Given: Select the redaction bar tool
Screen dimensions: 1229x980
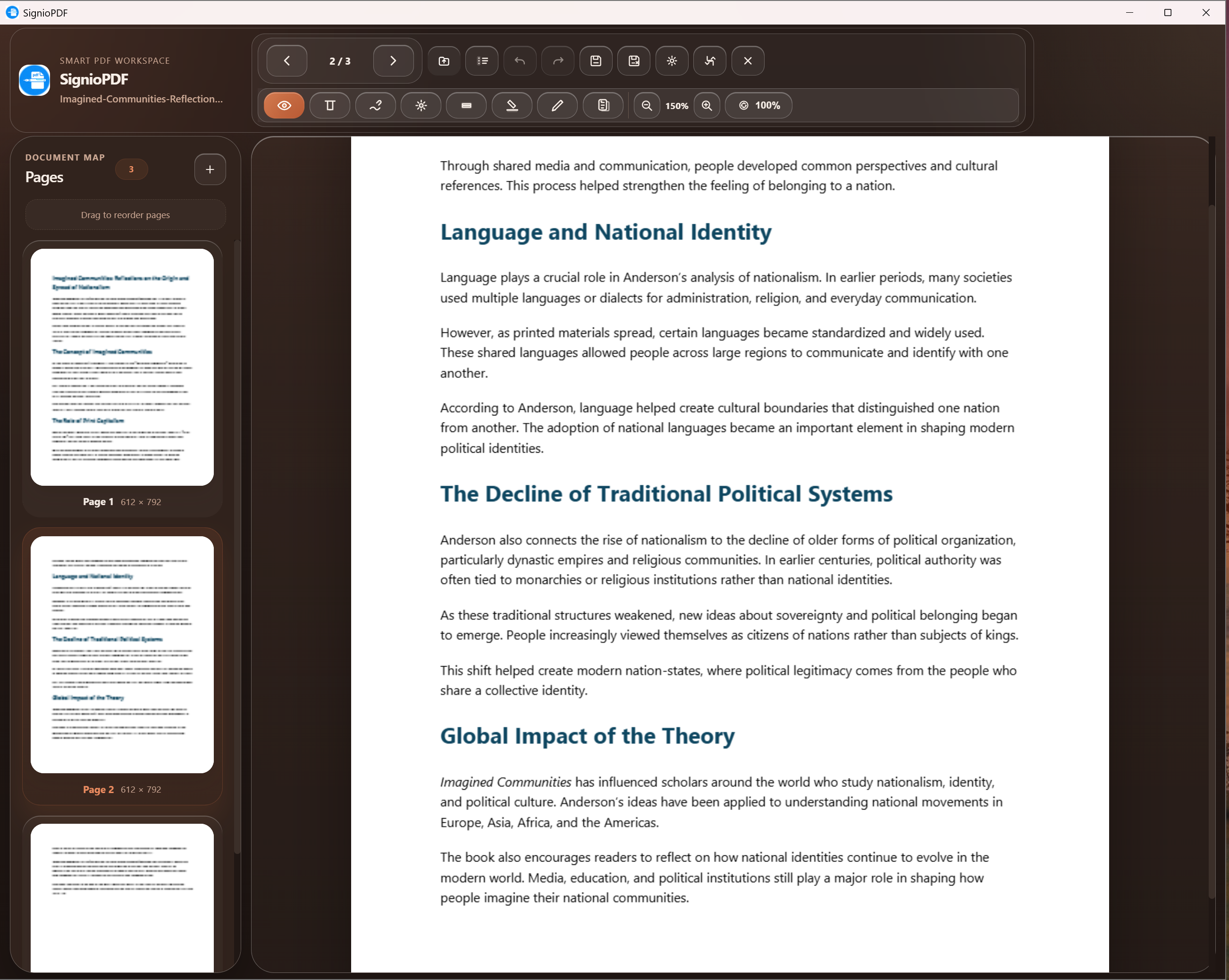Looking at the screenshot, I should tap(466, 105).
